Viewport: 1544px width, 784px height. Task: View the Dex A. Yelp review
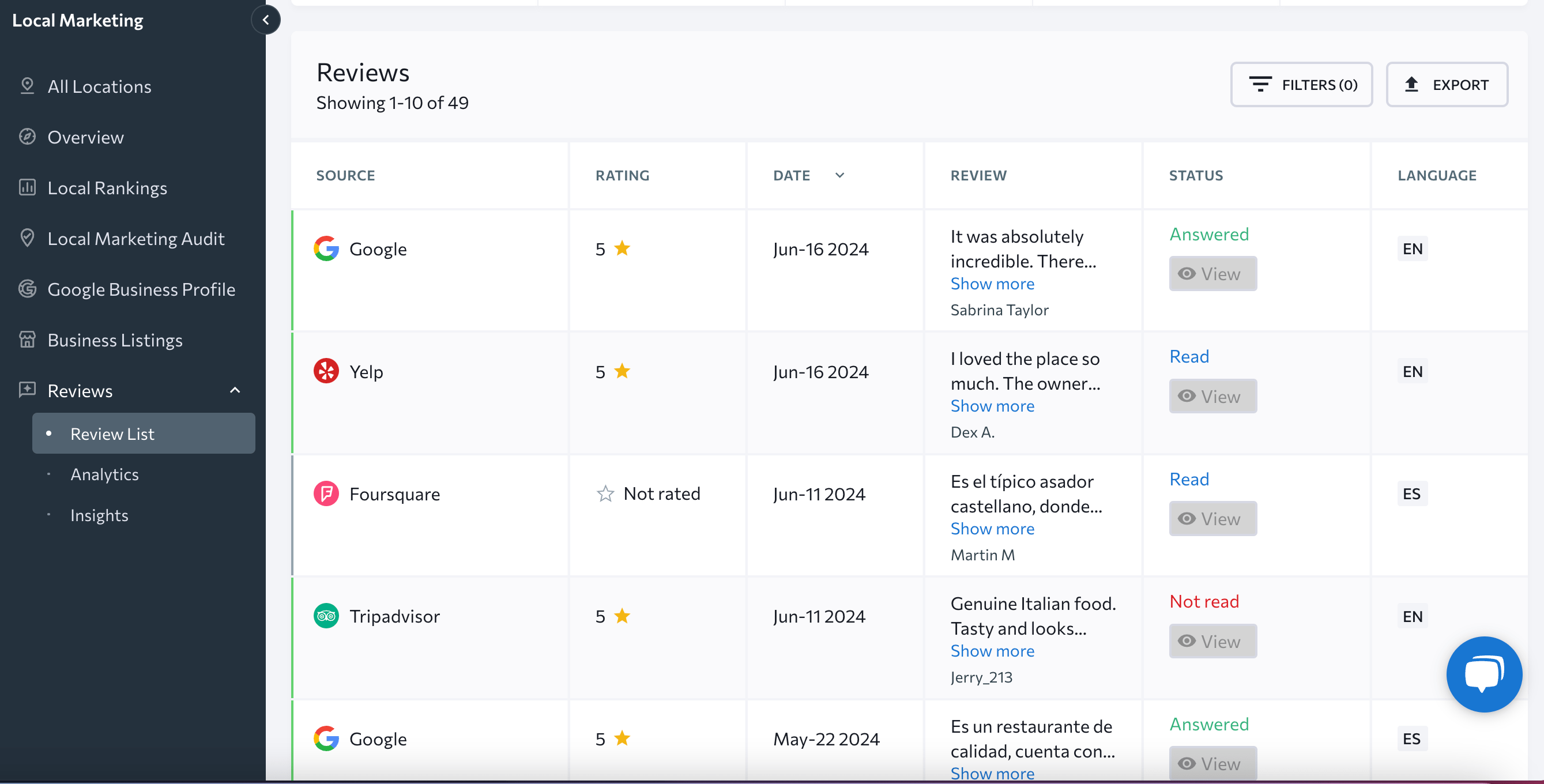click(x=1212, y=396)
